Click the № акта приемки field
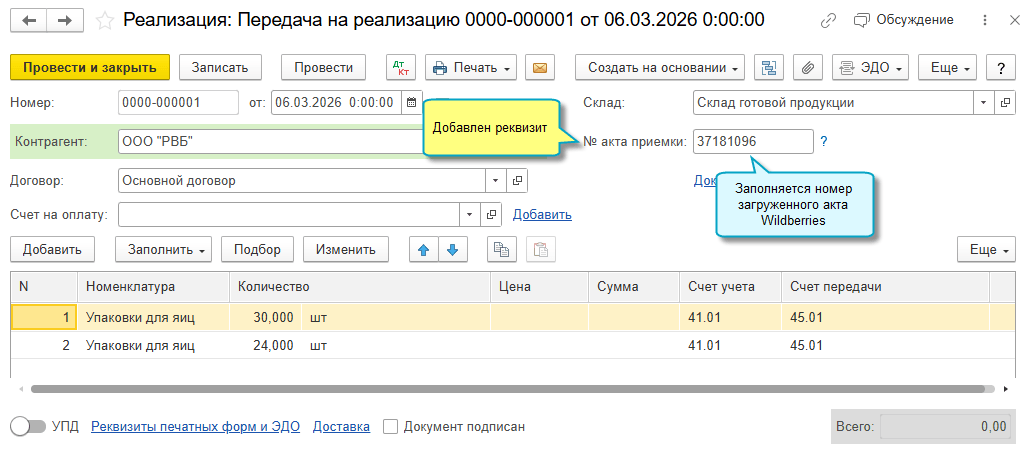The width and height of the screenshot is (1035, 456). pos(753,141)
